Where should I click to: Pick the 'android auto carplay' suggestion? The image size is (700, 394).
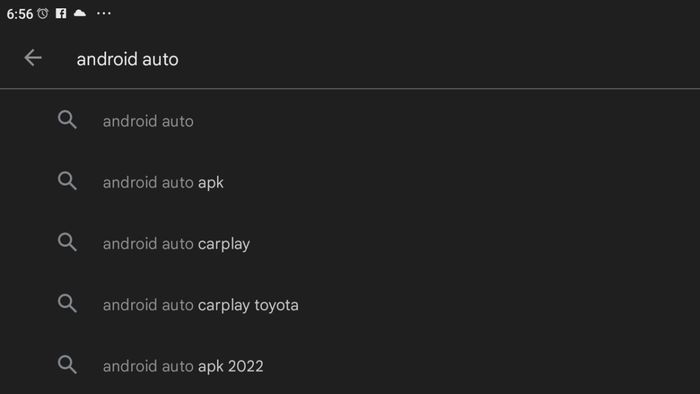click(350, 244)
